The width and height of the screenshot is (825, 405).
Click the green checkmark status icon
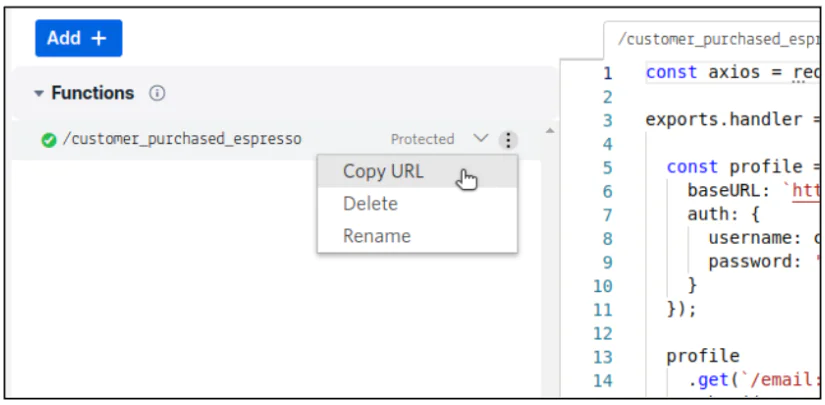[48, 140]
